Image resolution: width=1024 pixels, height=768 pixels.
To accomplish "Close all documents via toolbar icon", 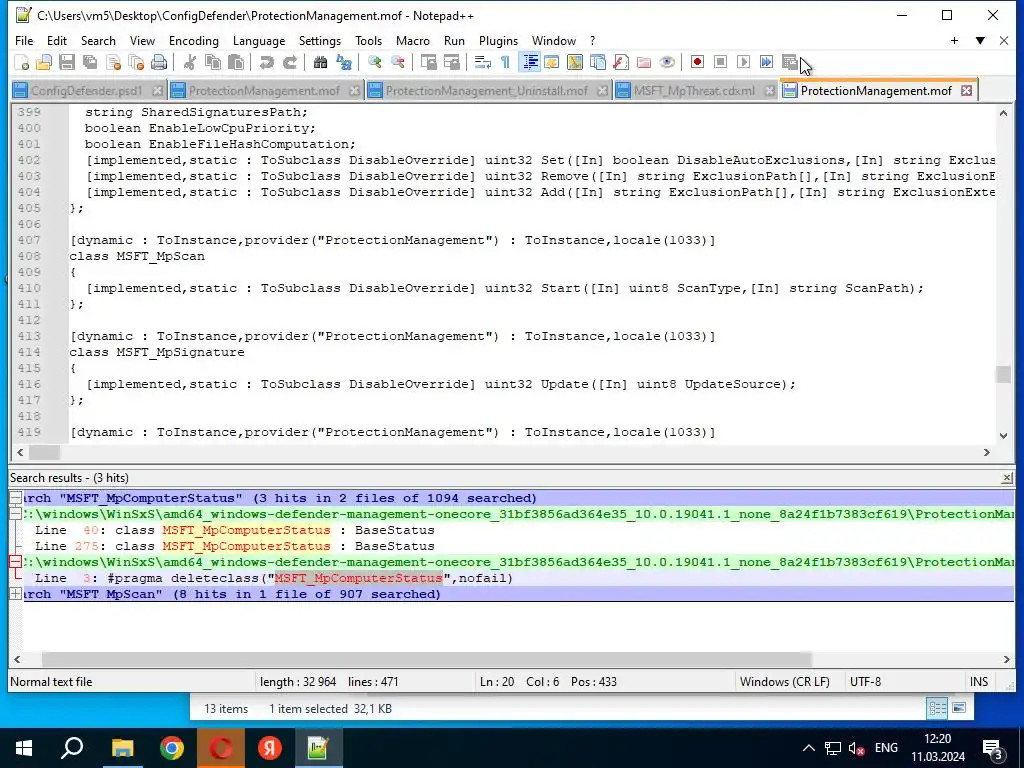I will [136, 62].
